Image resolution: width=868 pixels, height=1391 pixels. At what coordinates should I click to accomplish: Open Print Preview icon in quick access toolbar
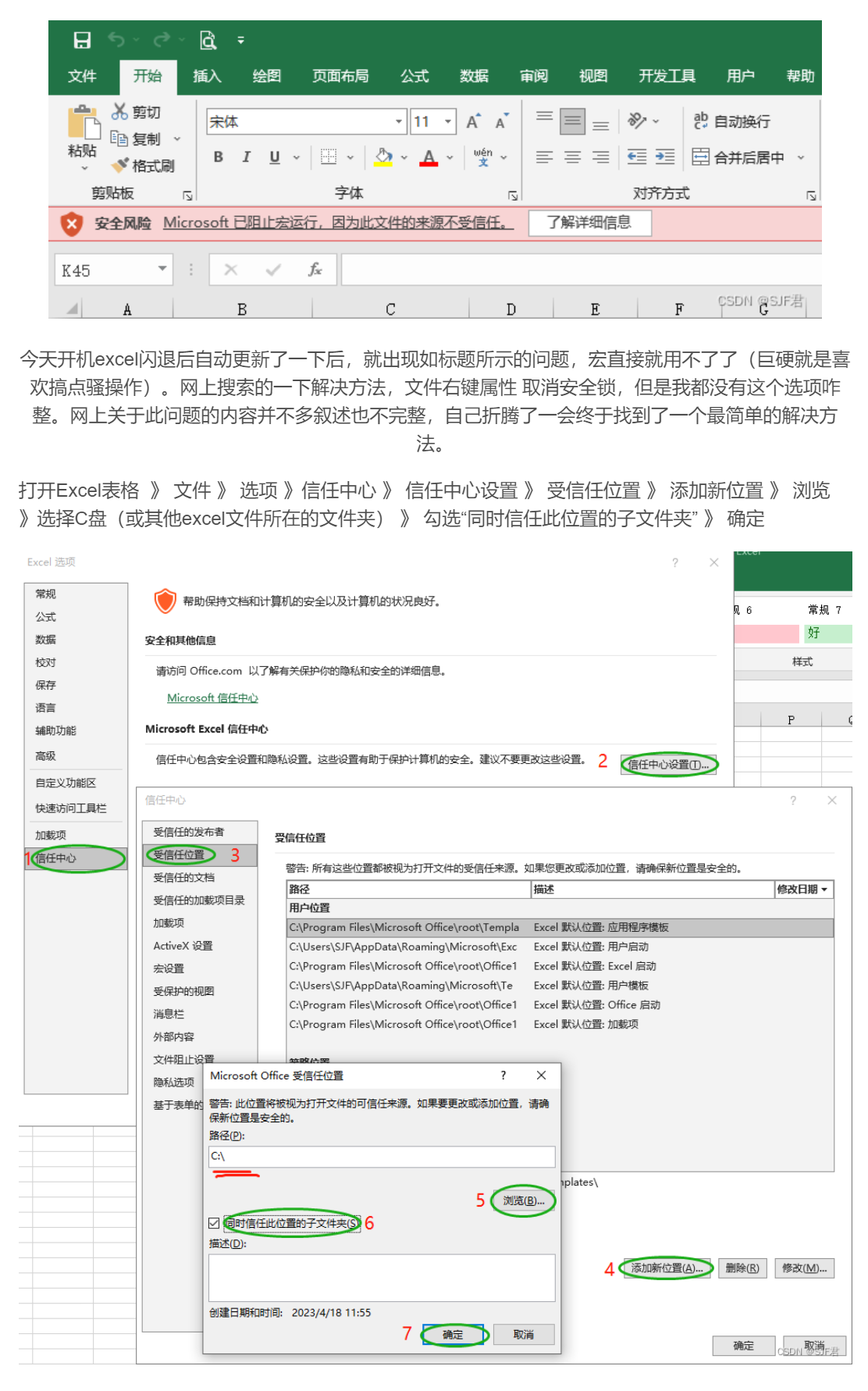tap(208, 40)
